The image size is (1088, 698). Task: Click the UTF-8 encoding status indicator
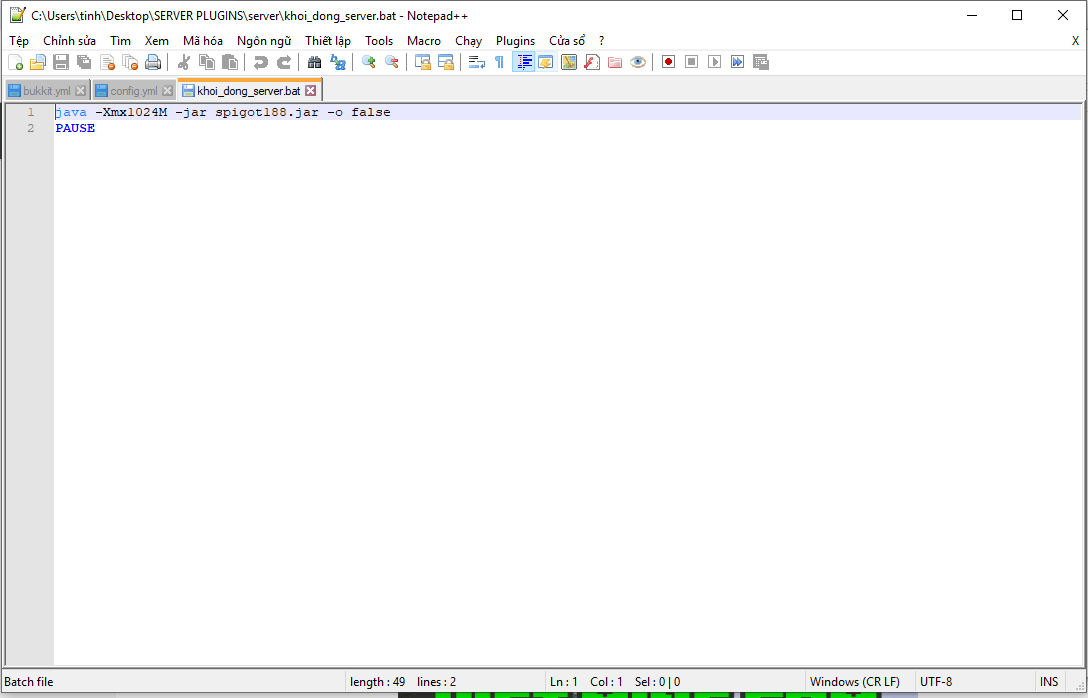coord(937,681)
